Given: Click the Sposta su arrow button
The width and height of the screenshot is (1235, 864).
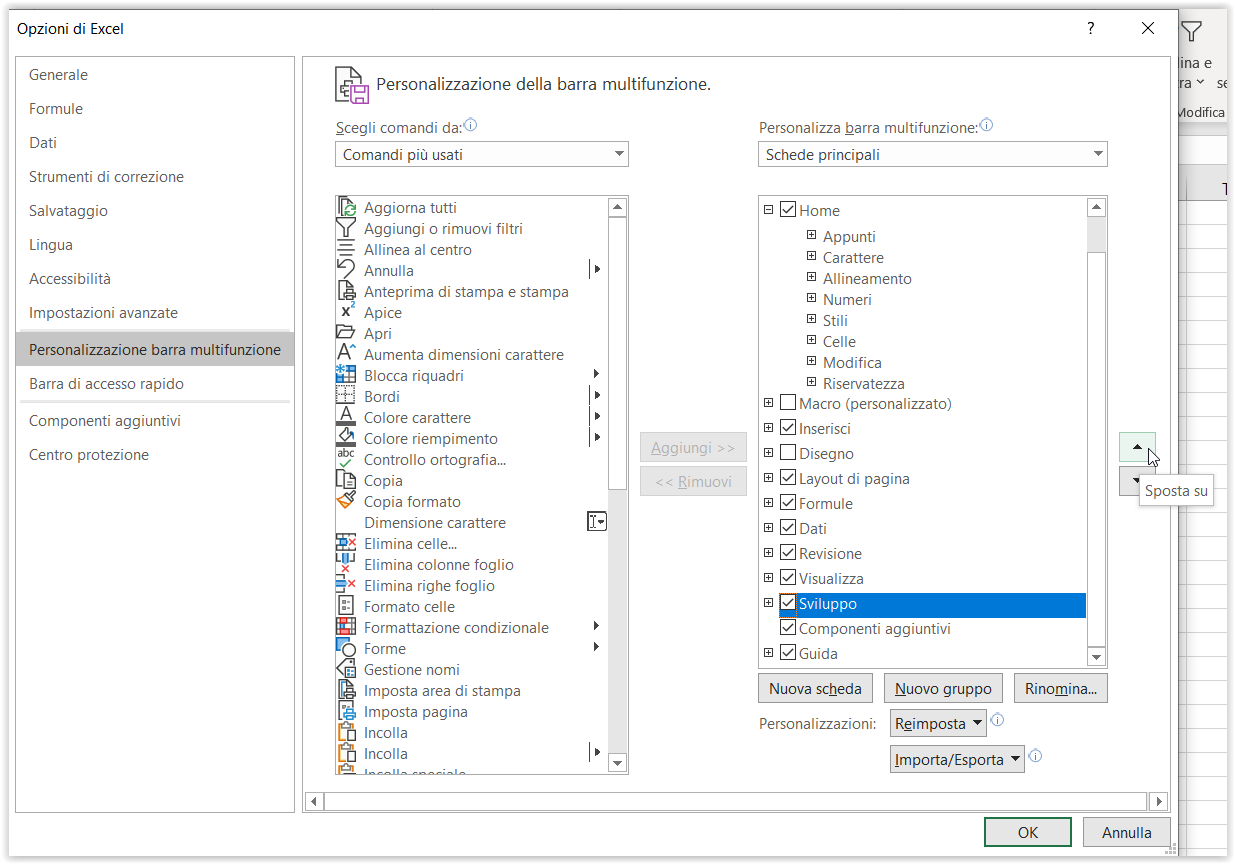Looking at the screenshot, I should pos(1137,447).
